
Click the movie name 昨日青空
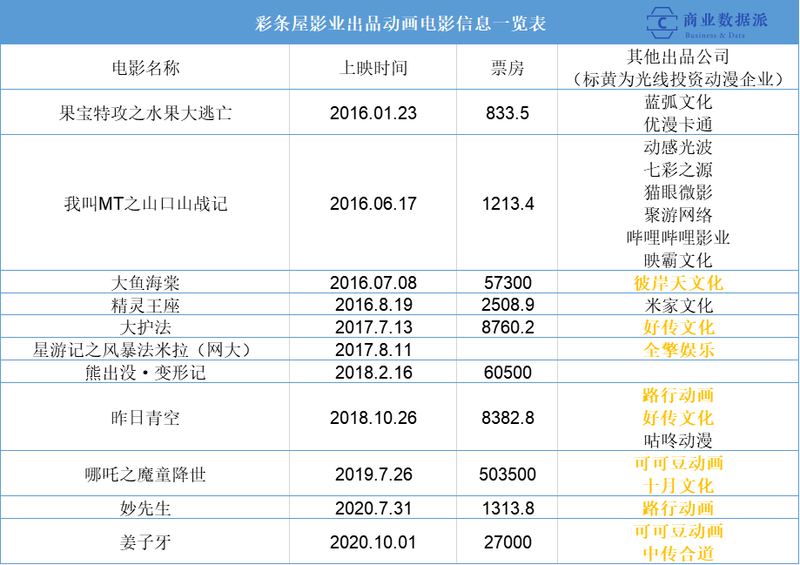145,418
